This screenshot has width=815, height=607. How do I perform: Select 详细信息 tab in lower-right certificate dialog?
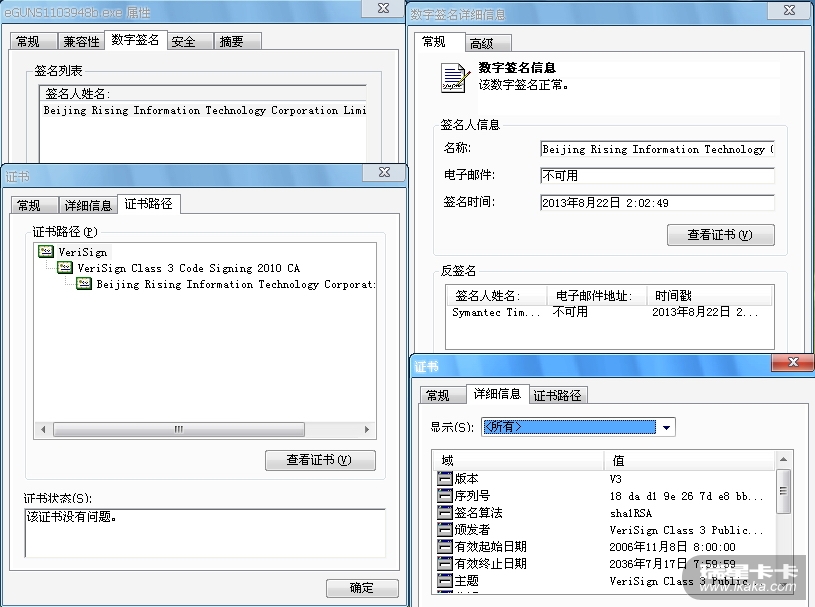pos(498,393)
